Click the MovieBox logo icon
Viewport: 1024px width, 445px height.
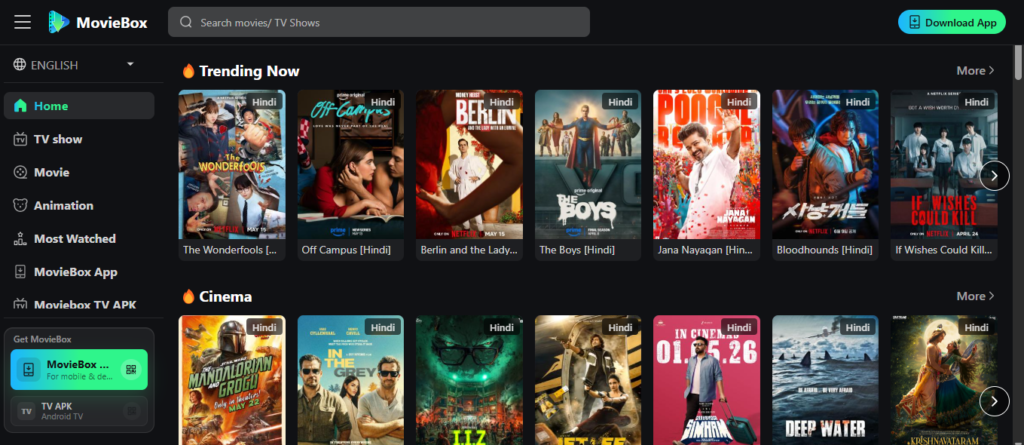click(x=59, y=22)
